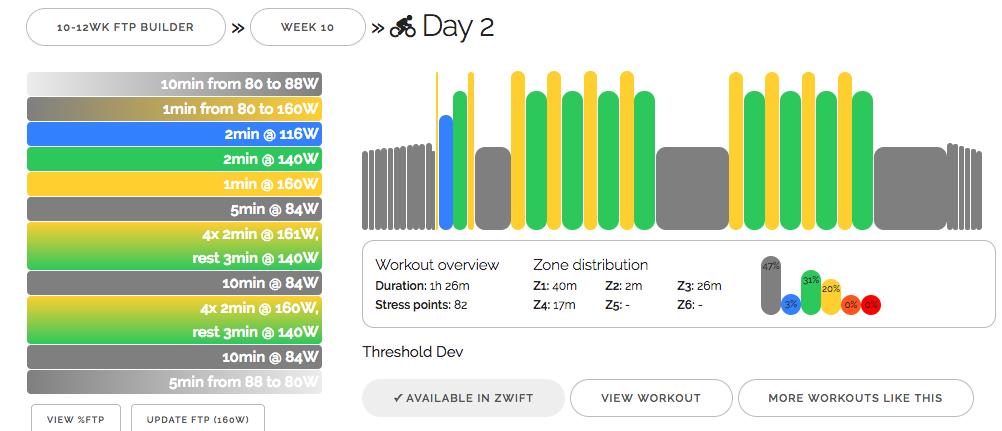The height and width of the screenshot is (431, 1002).
Task: Click More Workouts Like This
Action: pos(855,398)
